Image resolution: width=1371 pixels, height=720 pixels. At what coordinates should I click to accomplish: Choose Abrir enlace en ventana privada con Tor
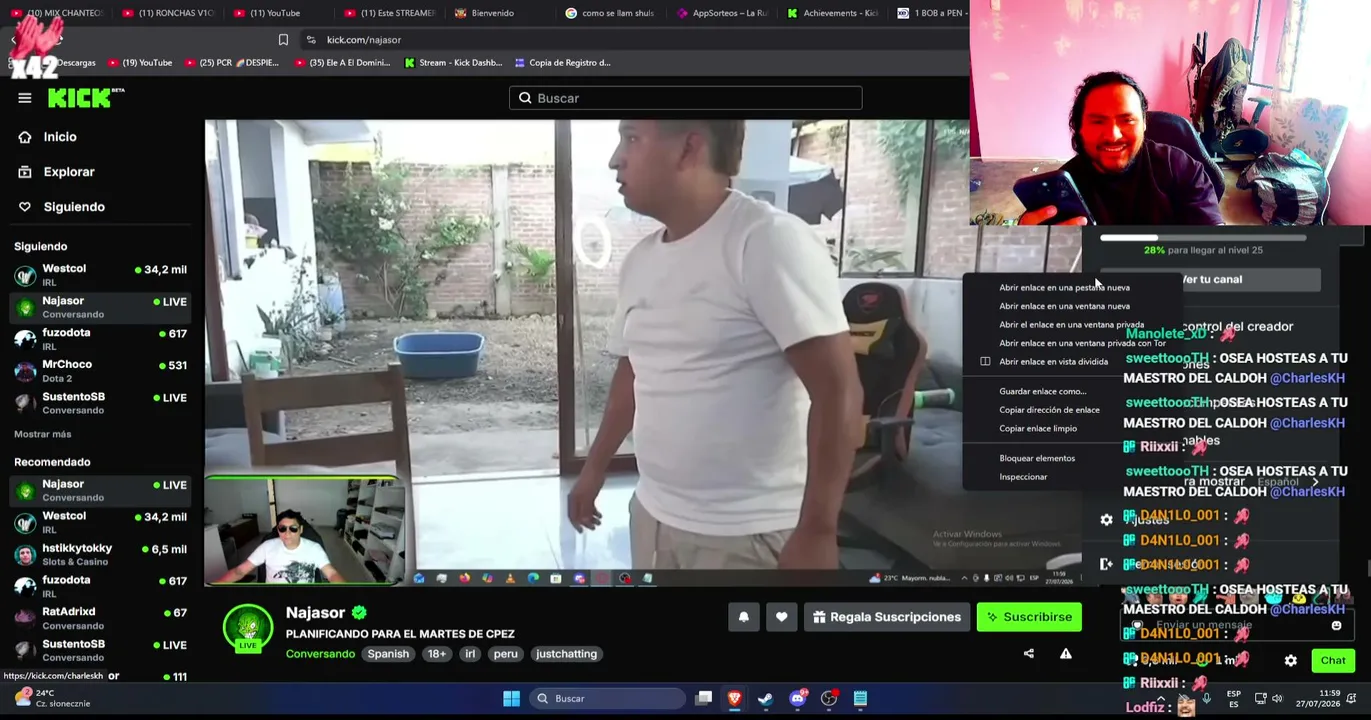1082,343
